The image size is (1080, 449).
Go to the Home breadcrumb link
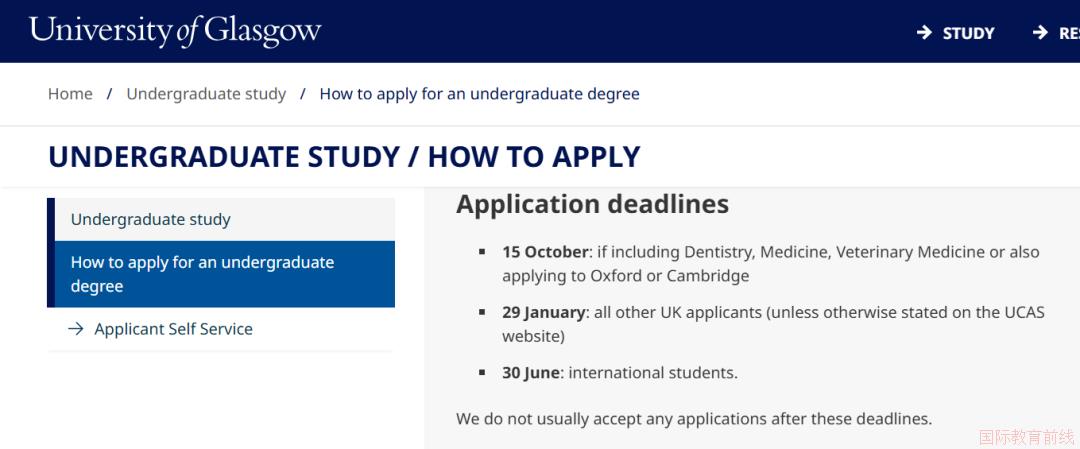70,94
